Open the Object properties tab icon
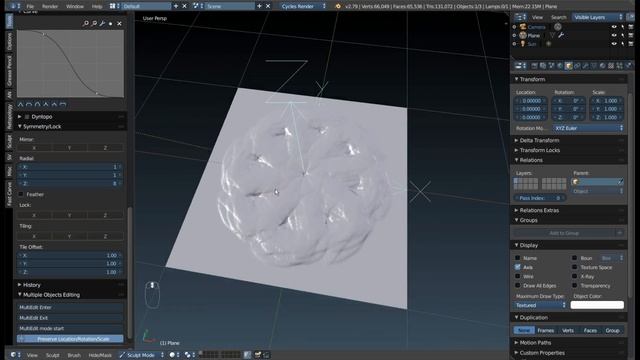 [x=568, y=66]
